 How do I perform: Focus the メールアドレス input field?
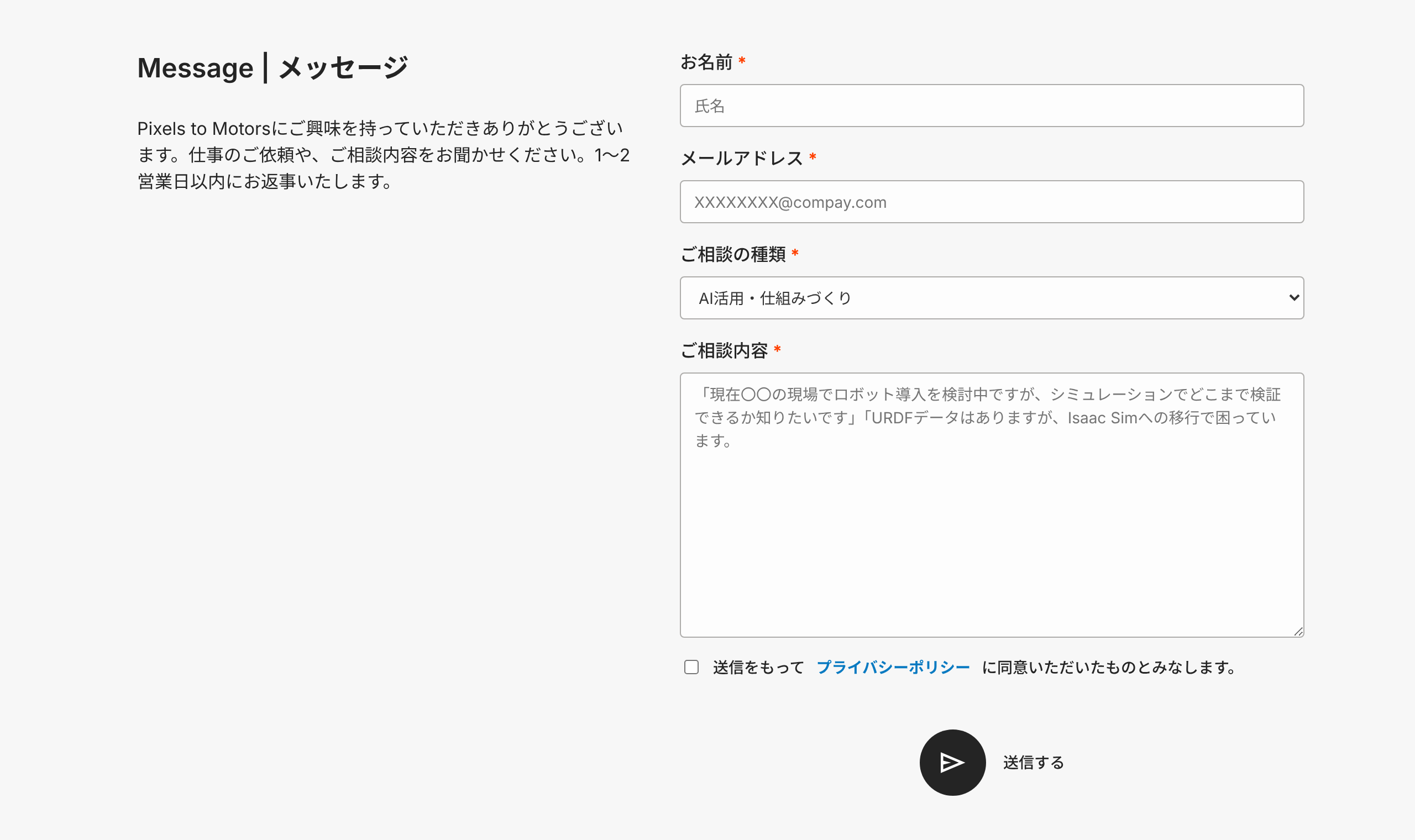pyautogui.click(x=992, y=202)
